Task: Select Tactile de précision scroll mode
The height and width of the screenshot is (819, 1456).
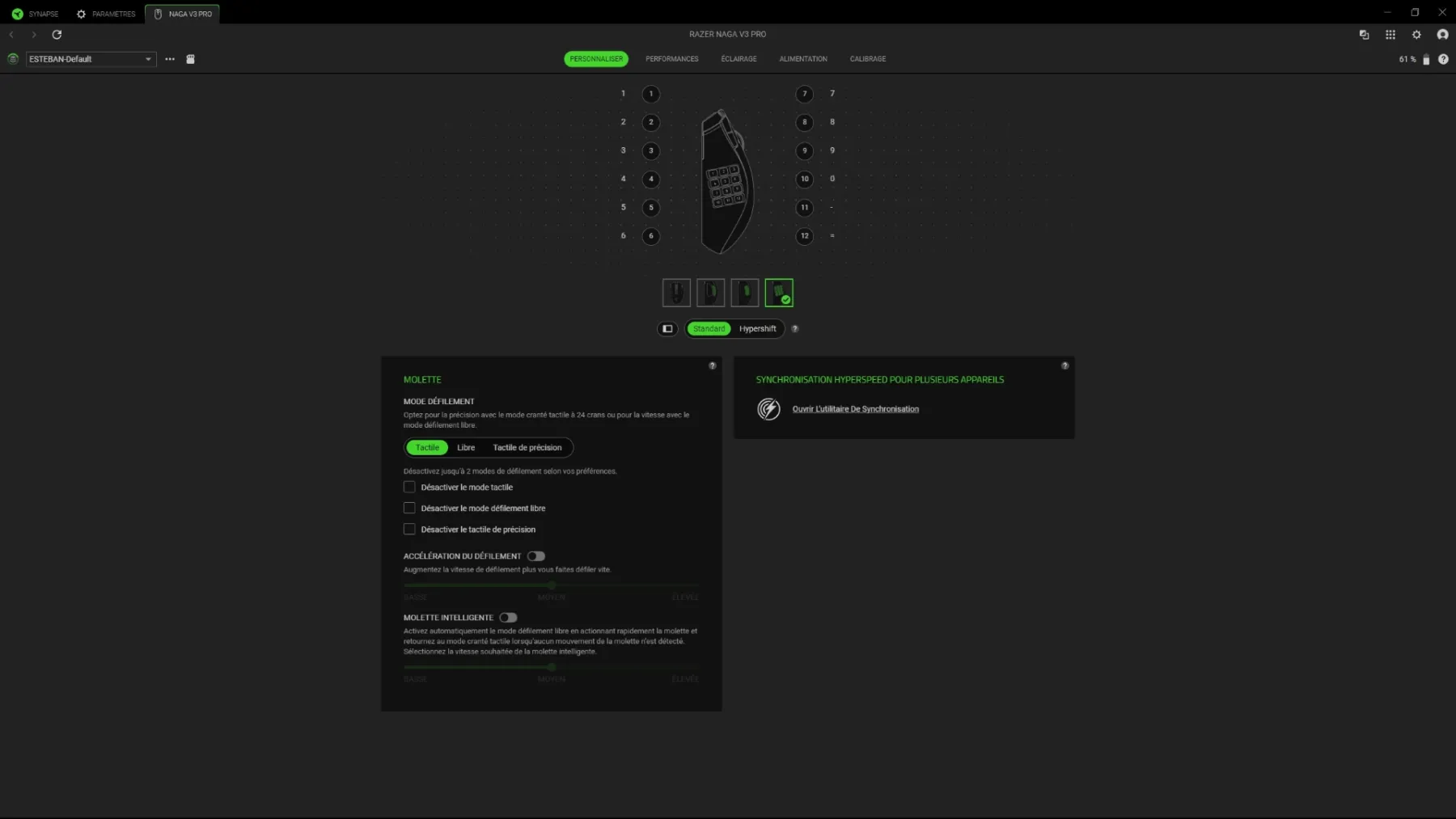Action: 527,448
